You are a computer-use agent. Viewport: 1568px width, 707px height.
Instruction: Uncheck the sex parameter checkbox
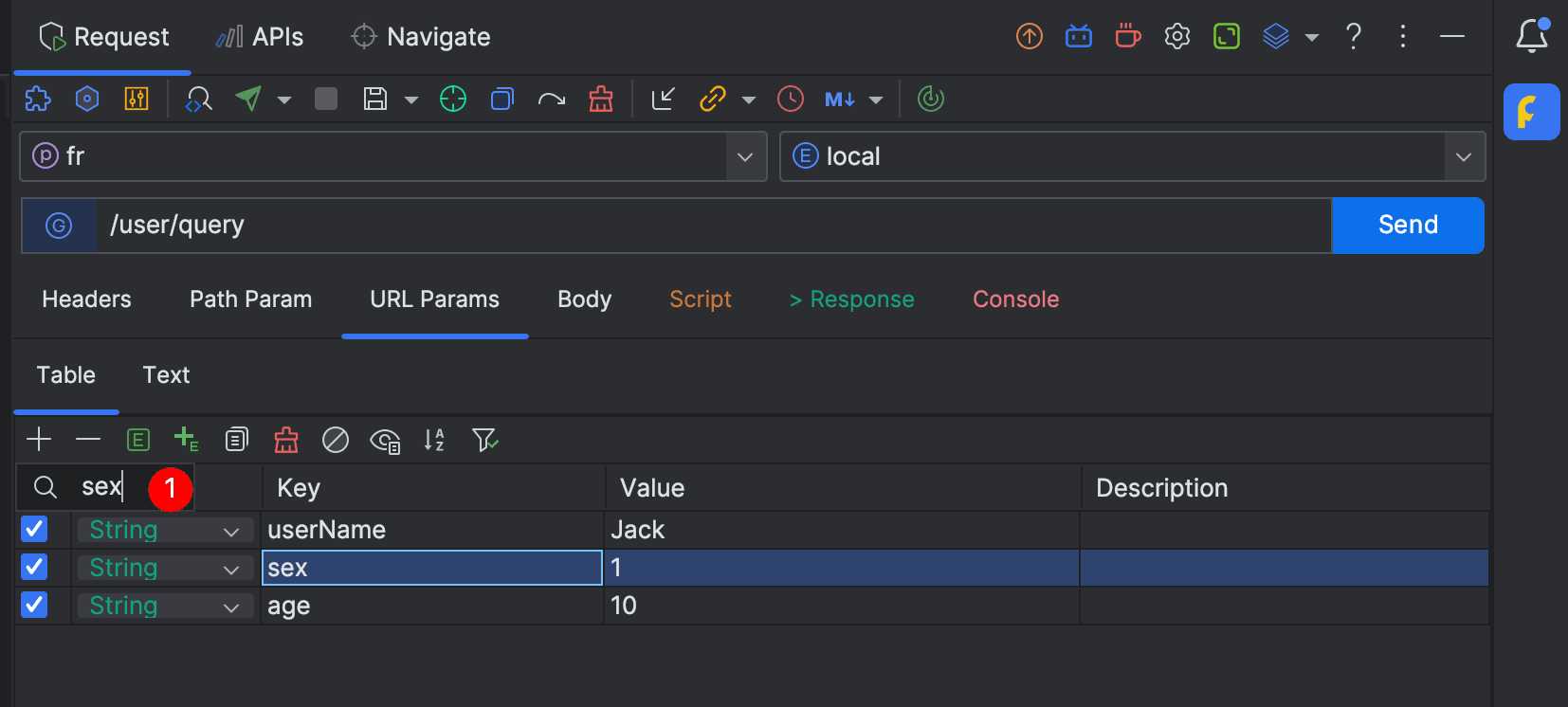tap(34, 567)
